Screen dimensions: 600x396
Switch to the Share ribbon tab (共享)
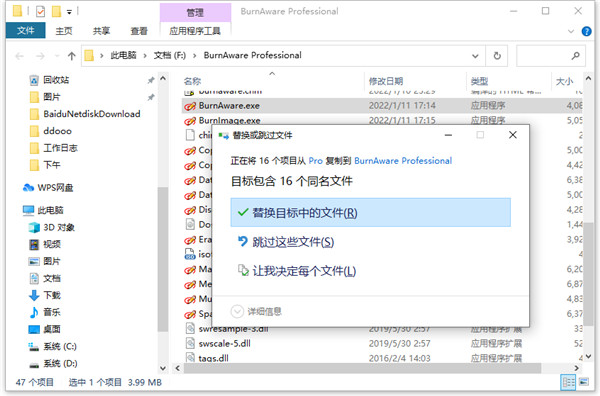(101, 31)
